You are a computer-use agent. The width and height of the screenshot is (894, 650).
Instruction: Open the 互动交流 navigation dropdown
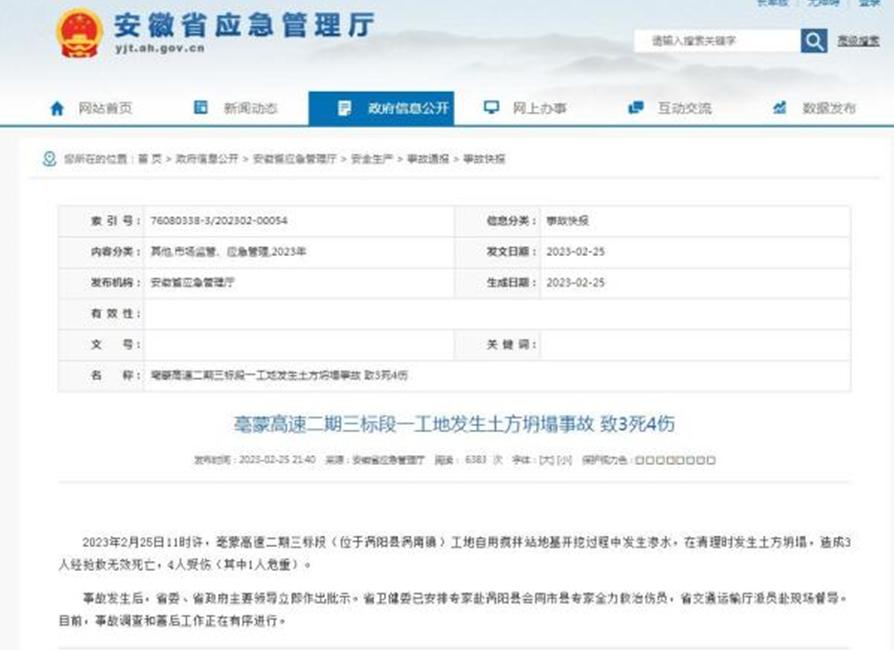point(685,108)
